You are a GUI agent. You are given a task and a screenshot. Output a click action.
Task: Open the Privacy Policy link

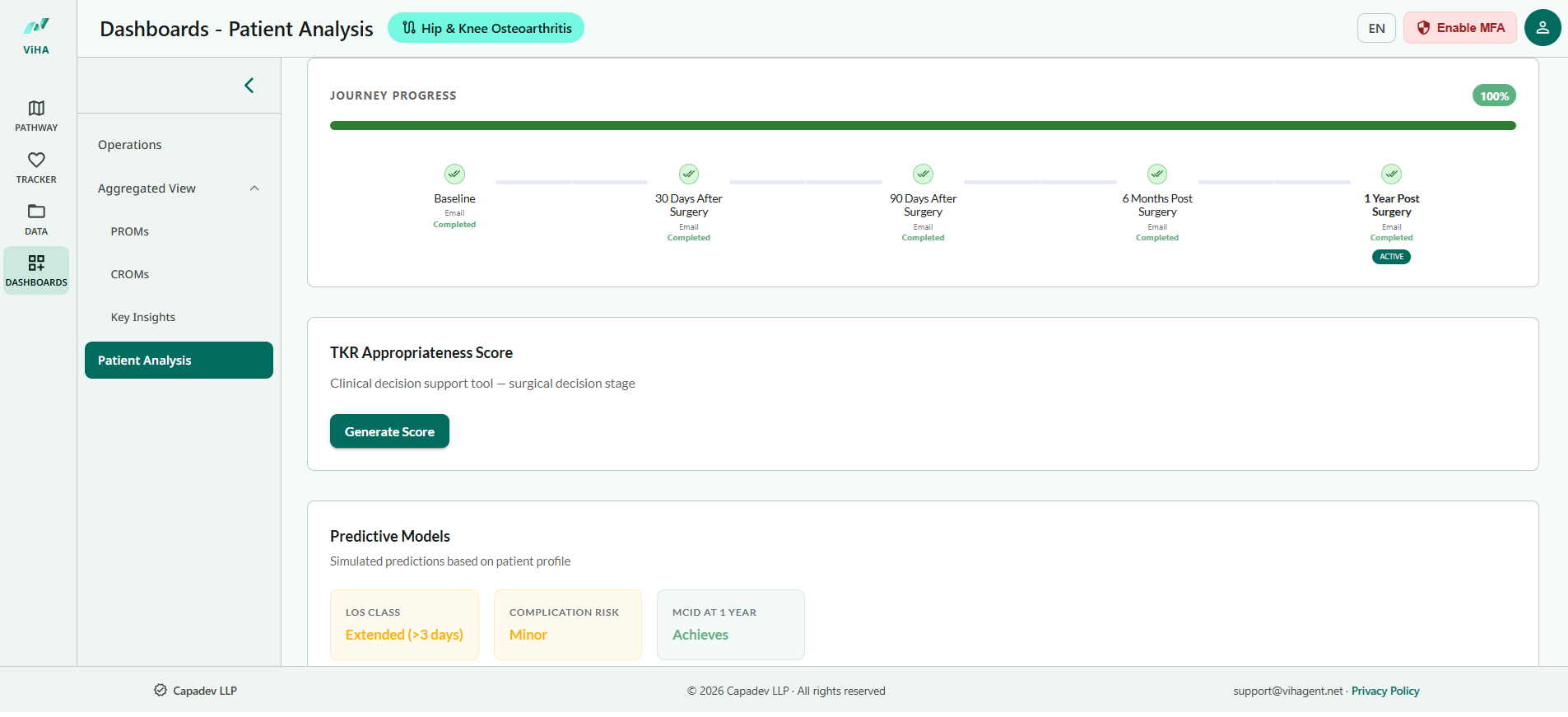pos(1385,691)
